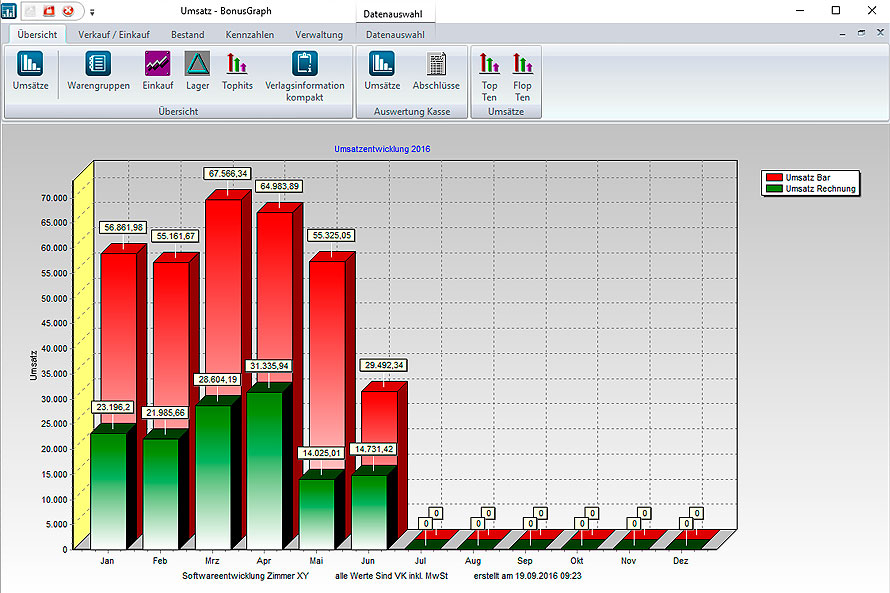Expand the quick access toolbar dropdown arrow
Viewport: 890px width, 593px height.
click(x=92, y=12)
